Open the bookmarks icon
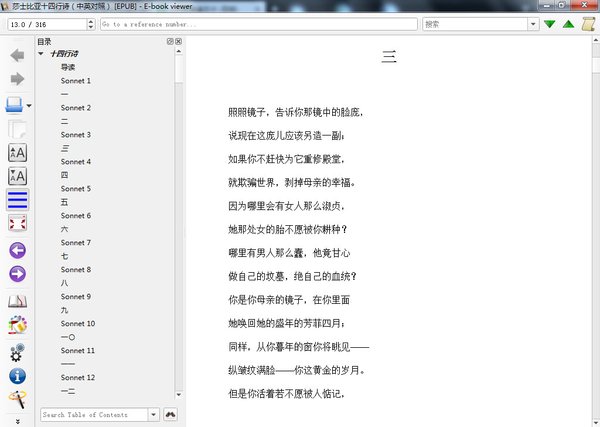Image resolution: width=600 pixels, height=427 pixels. [x=17, y=302]
